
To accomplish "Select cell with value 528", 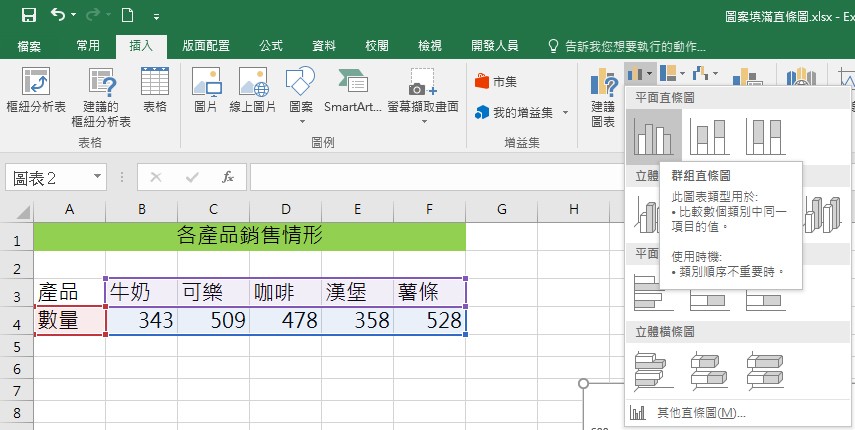I will 430,321.
